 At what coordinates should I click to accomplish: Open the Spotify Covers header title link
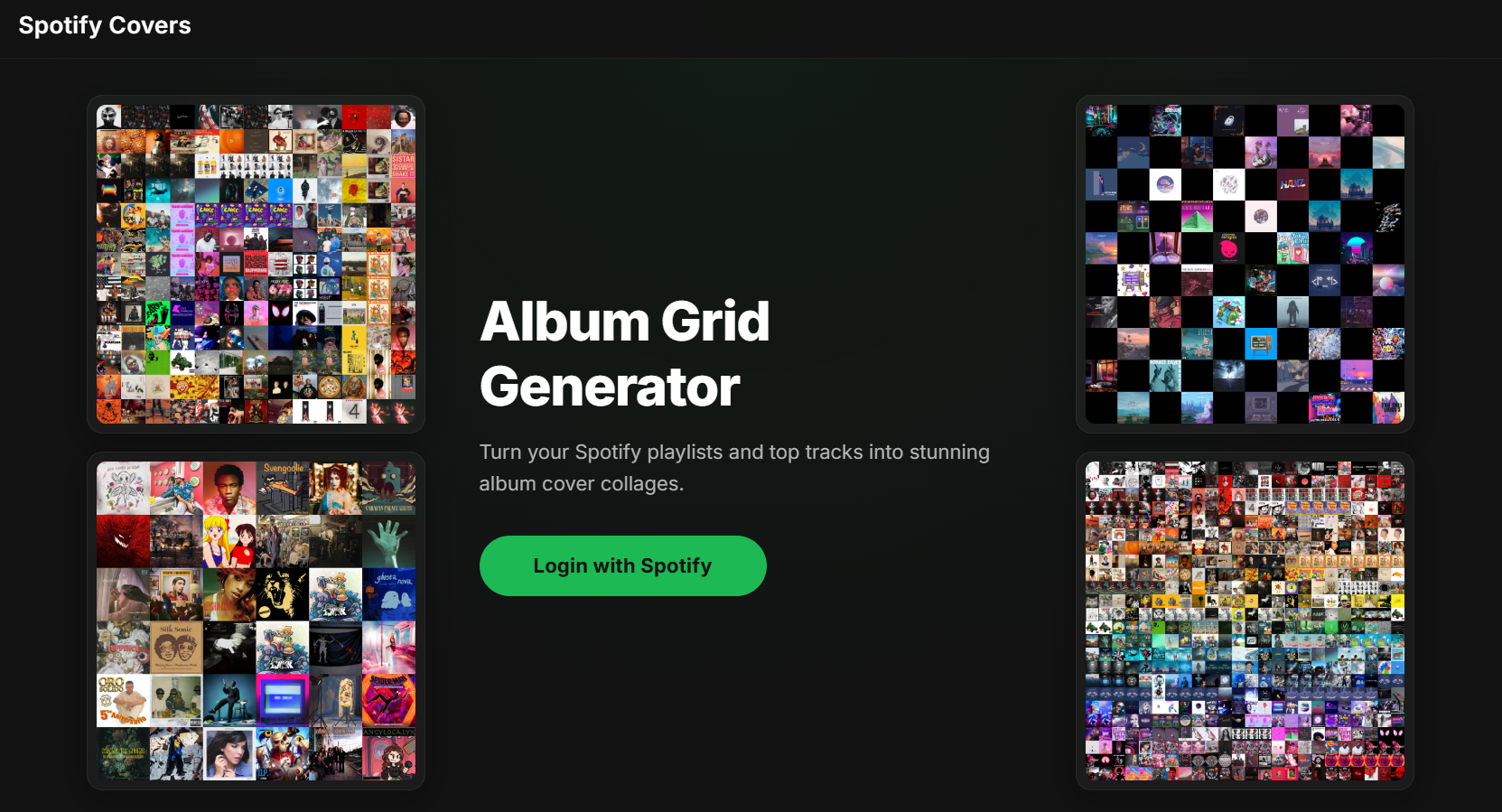coord(105,25)
